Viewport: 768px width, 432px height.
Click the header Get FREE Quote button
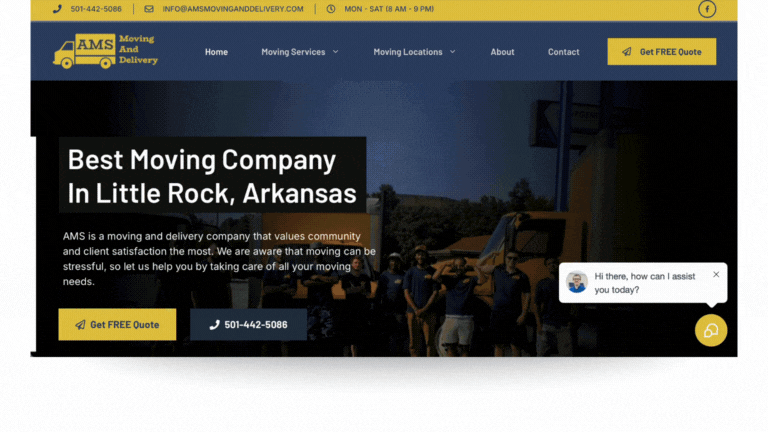point(662,51)
